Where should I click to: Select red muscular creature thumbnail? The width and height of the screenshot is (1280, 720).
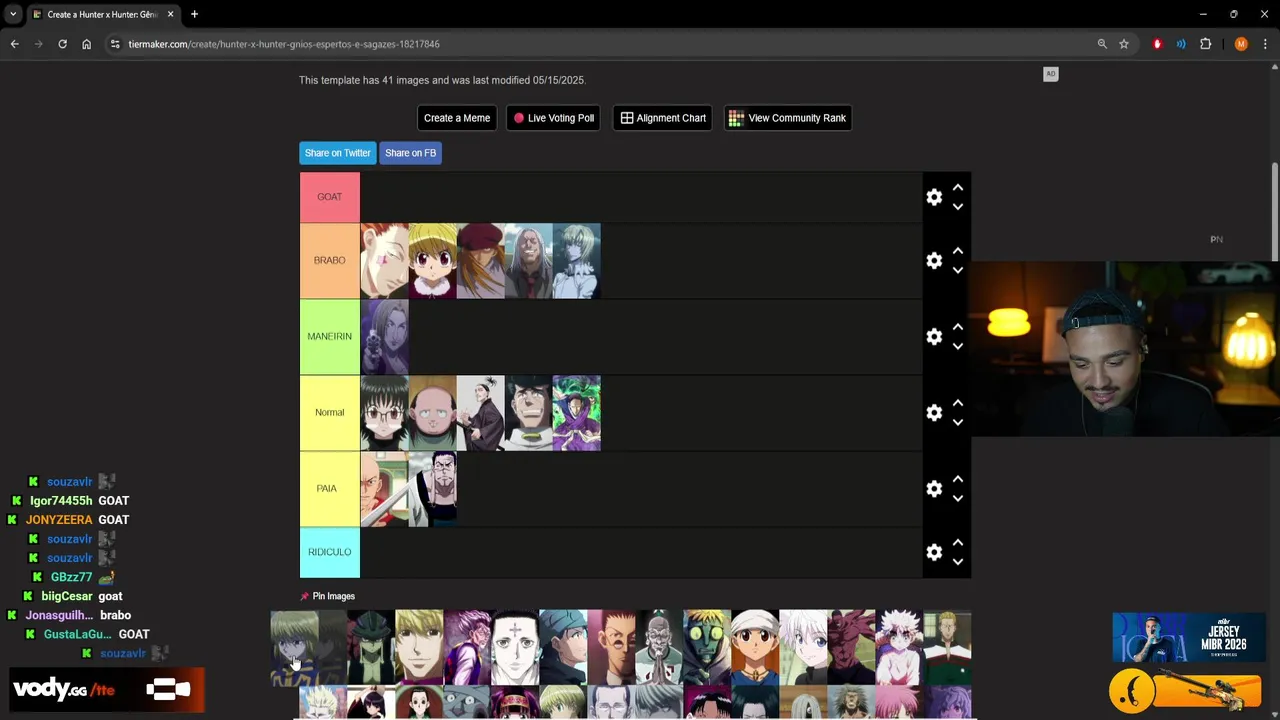[x=851, y=647]
